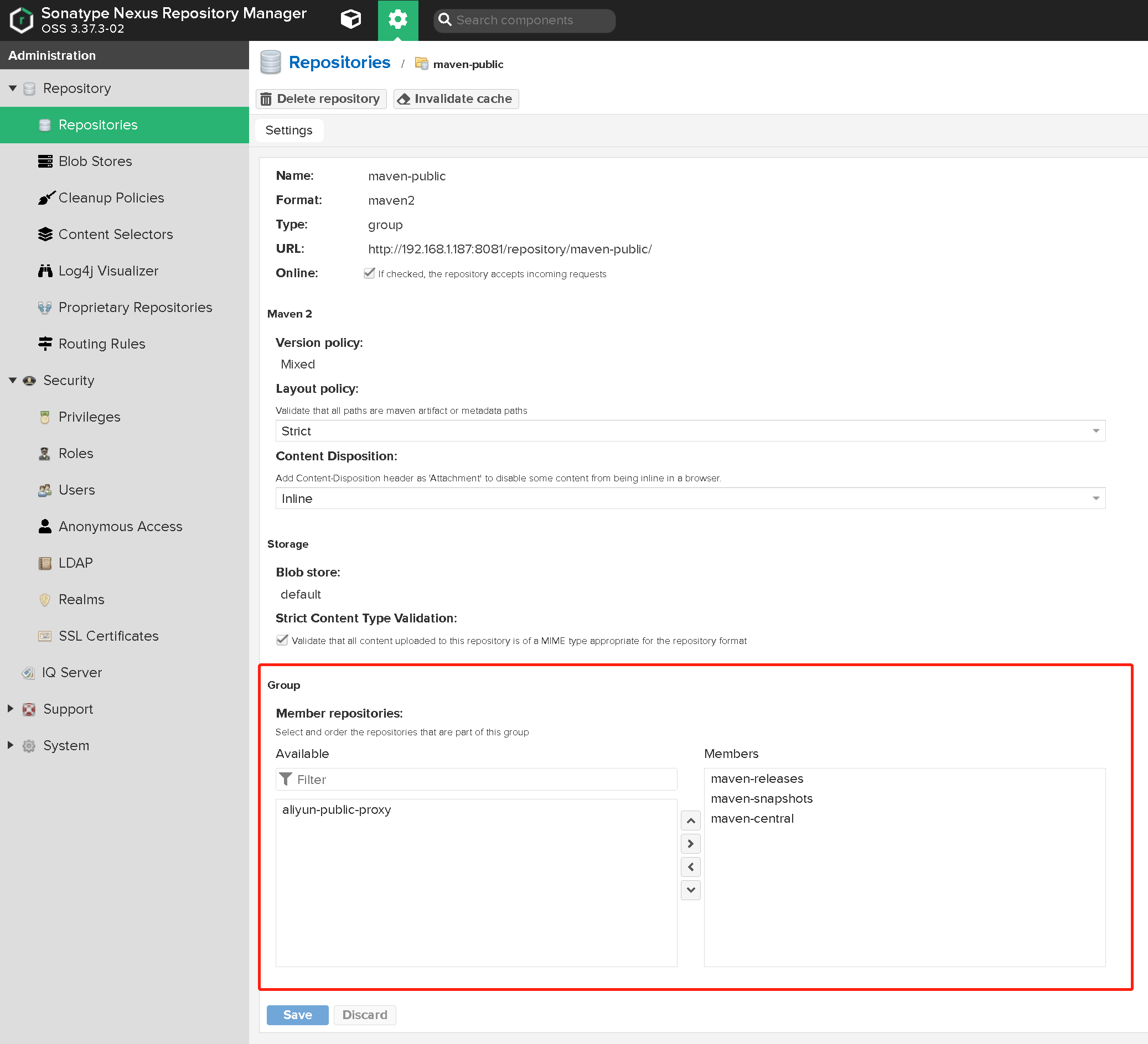Image resolution: width=1148 pixels, height=1044 pixels.
Task: Open the Content Disposition Inline dropdown
Action: pos(690,498)
